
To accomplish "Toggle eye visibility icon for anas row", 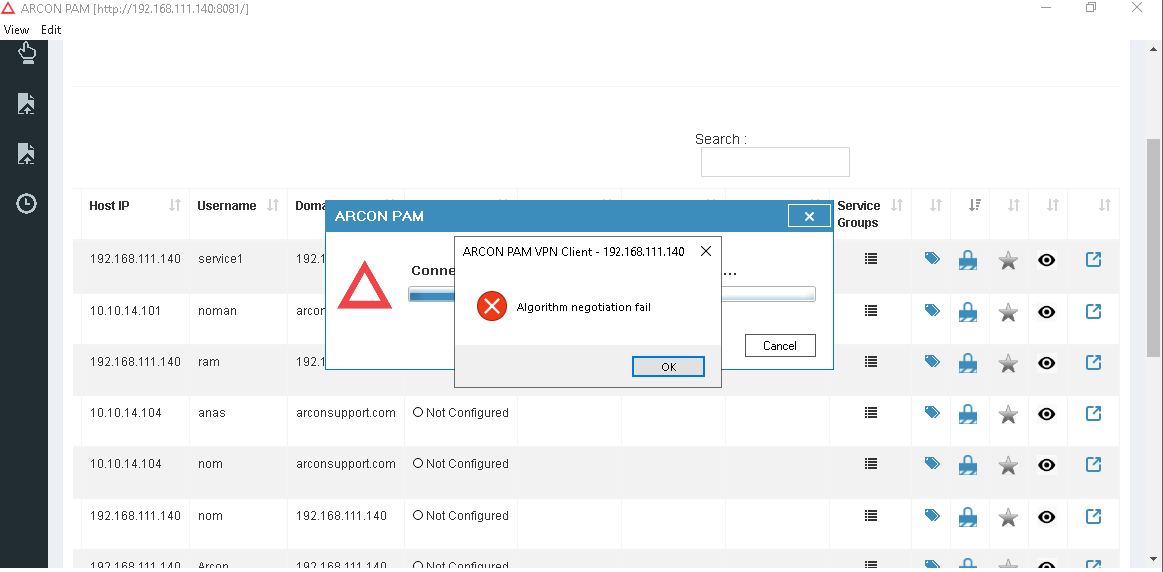I will [x=1047, y=414].
